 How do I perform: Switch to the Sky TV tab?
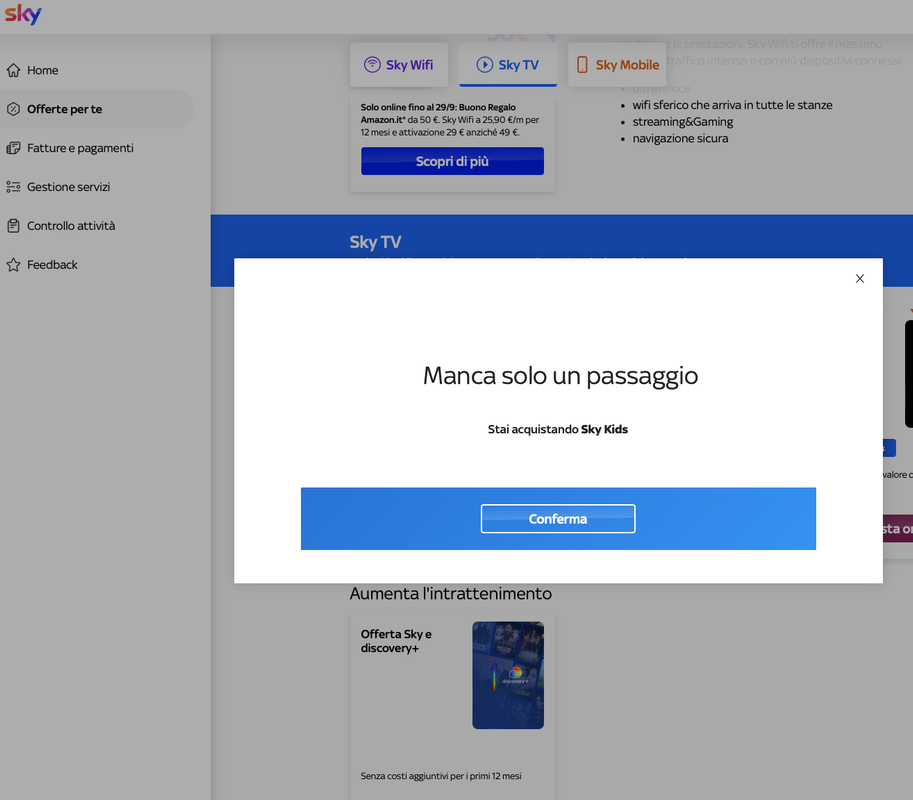(x=508, y=65)
